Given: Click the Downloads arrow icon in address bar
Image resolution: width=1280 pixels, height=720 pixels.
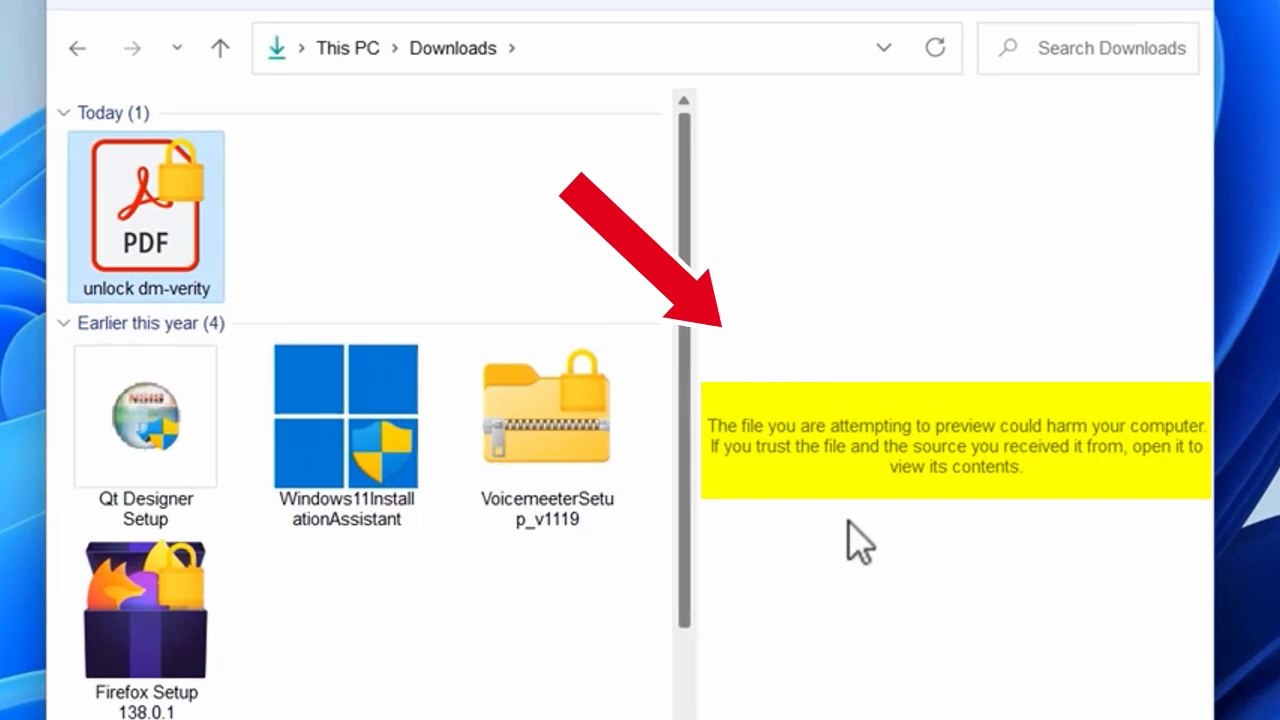Looking at the screenshot, I should (277, 48).
